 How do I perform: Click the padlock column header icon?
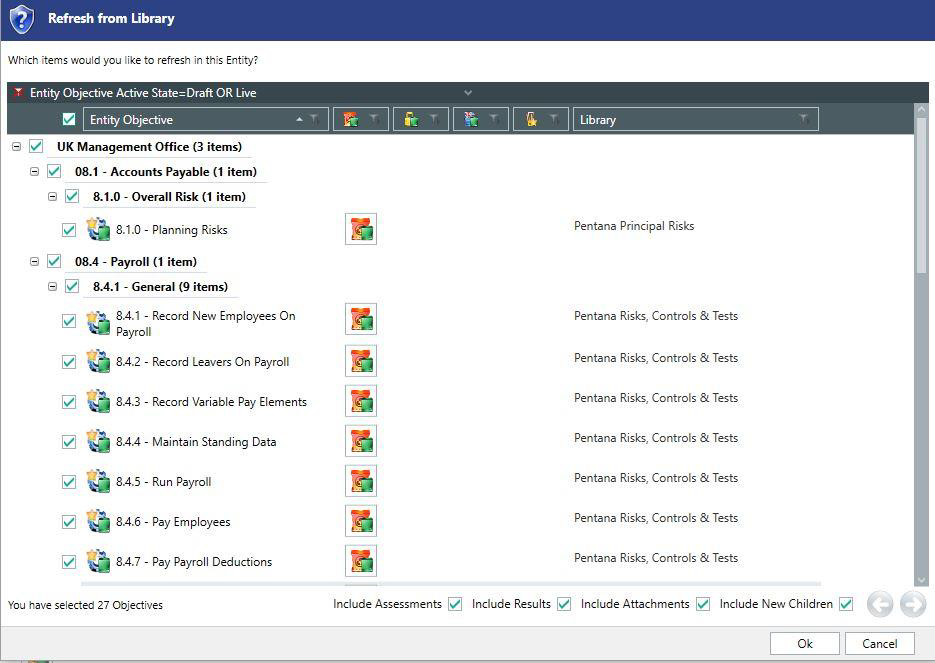411,119
